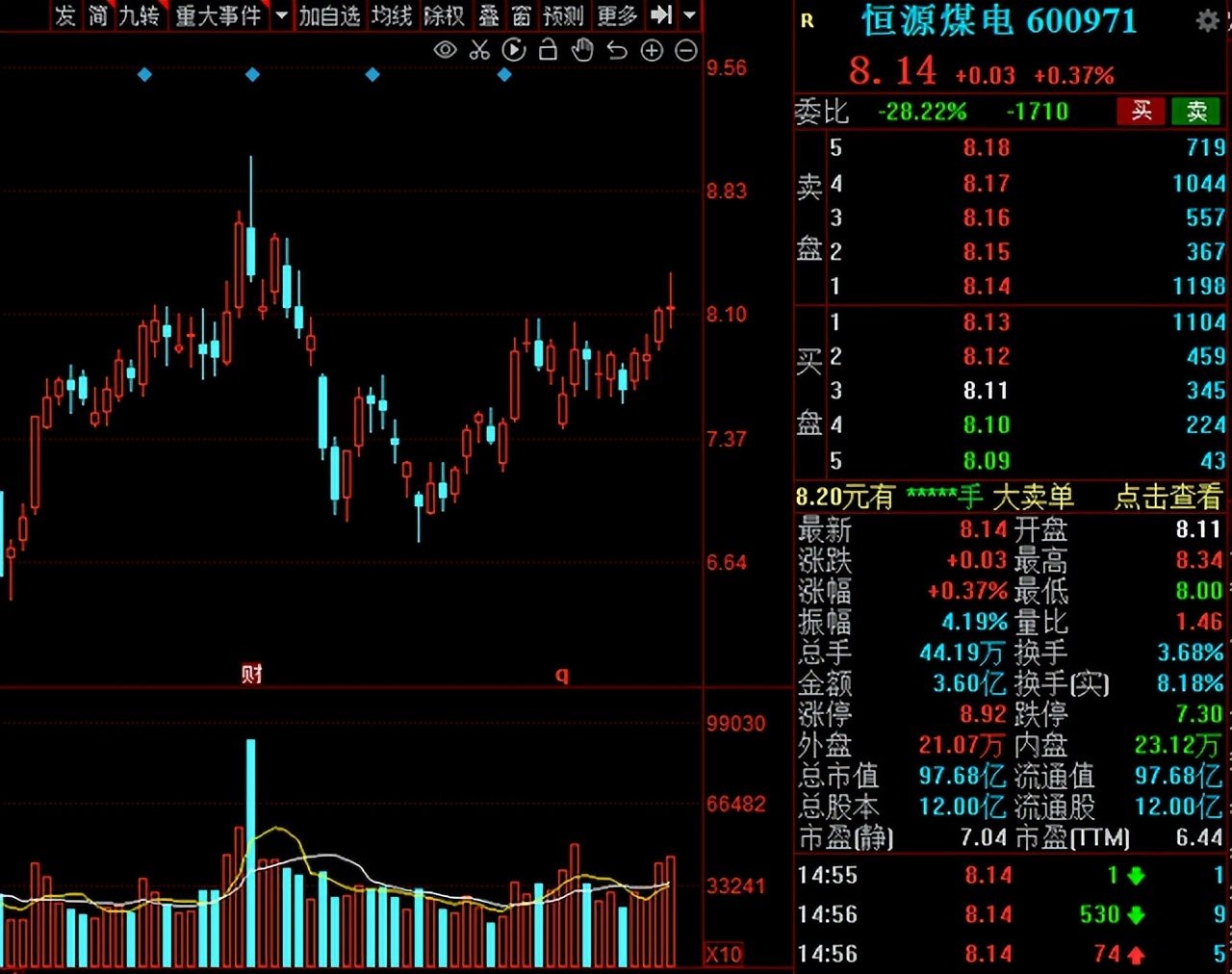This screenshot has height=974, width=1232.
Task: Select buy level 2 price 8.12
Action: click(987, 356)
